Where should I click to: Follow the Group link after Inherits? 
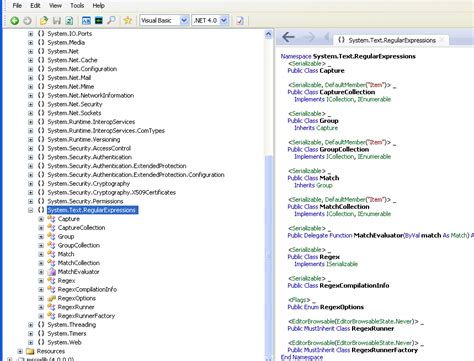(x=324, y=185)
